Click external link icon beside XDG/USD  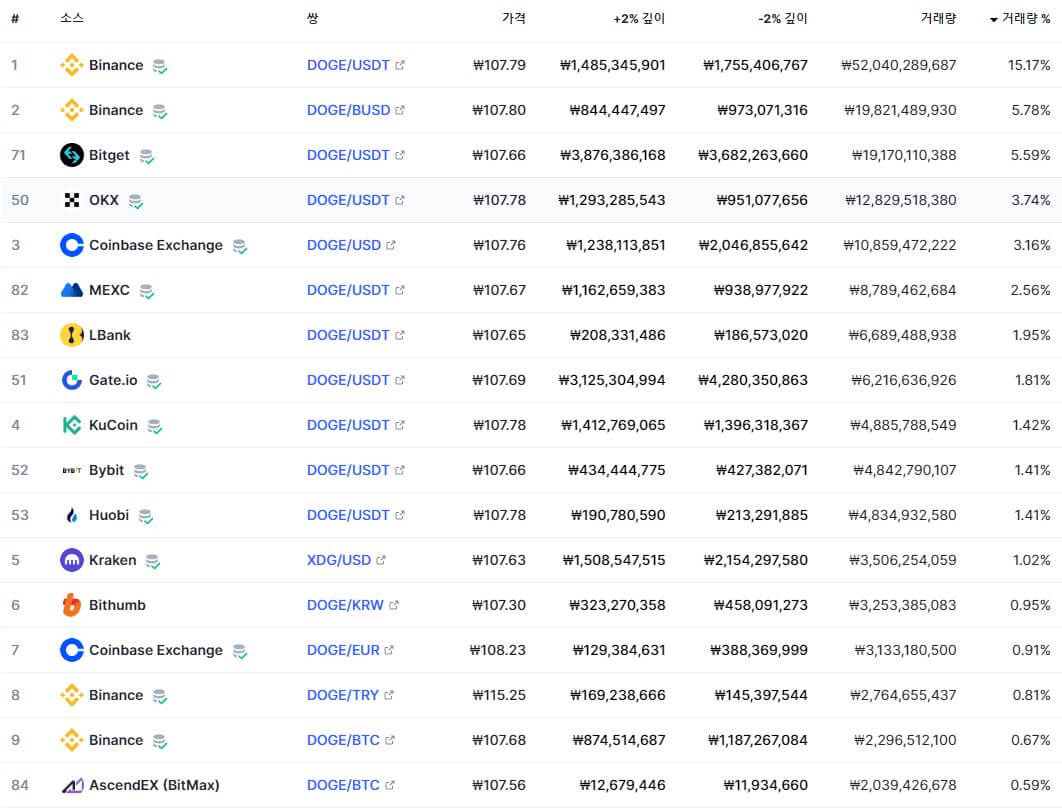381,560
